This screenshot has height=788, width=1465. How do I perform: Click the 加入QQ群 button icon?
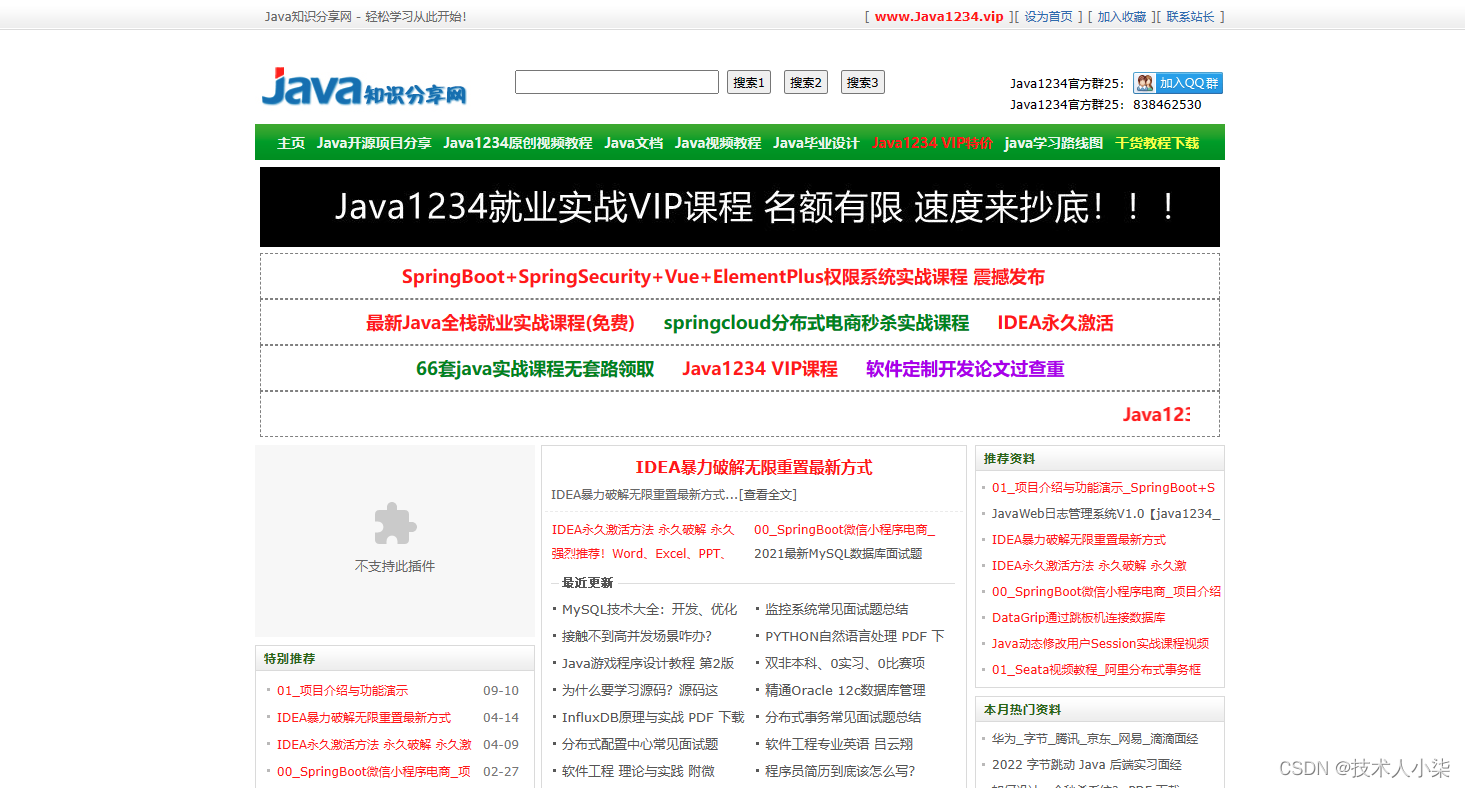click(x=1178, y=83)
